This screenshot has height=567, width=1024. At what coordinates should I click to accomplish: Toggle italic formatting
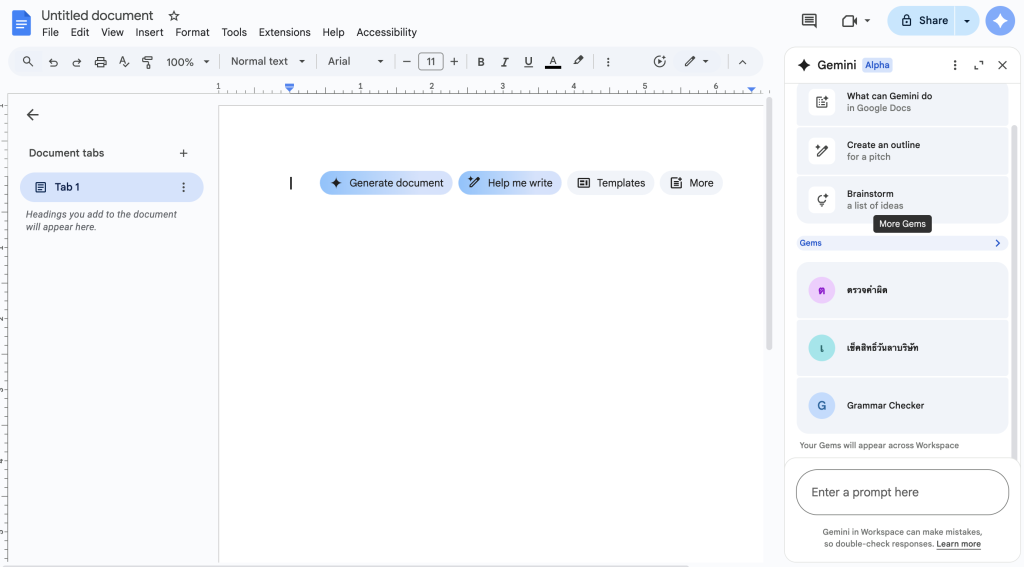pos(505,62)
